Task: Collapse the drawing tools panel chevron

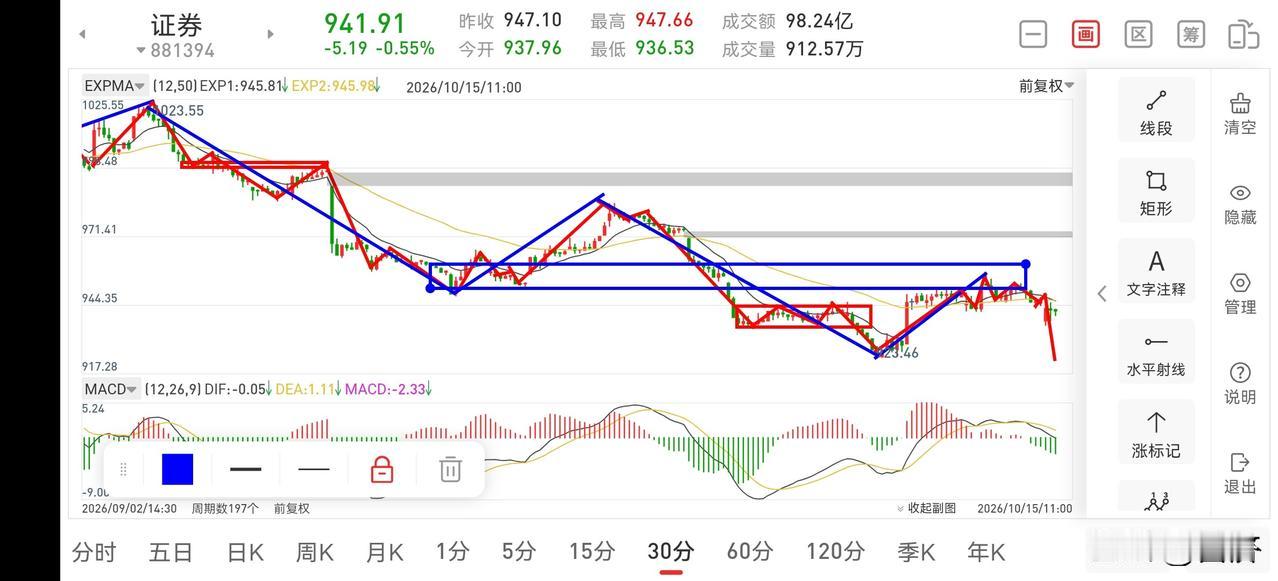Action: (1102, 293)
